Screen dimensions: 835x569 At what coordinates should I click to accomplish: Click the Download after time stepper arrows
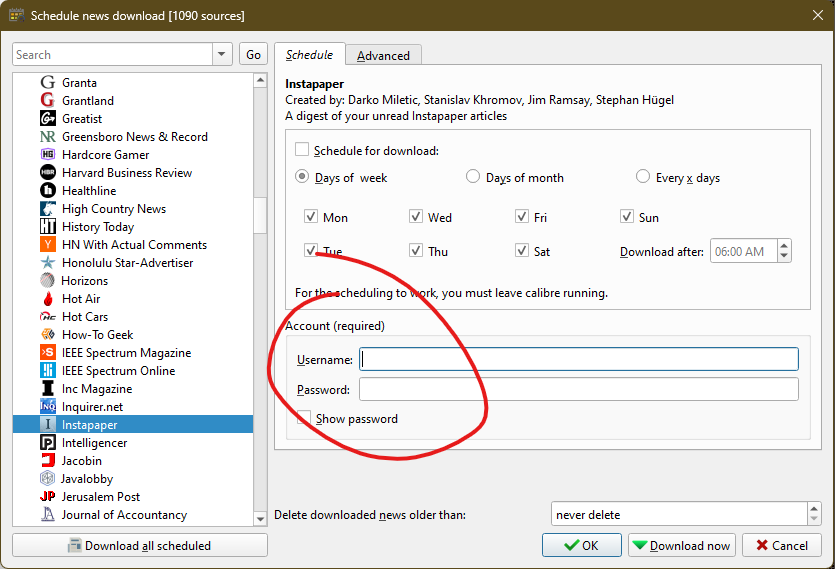coord(784,251)
